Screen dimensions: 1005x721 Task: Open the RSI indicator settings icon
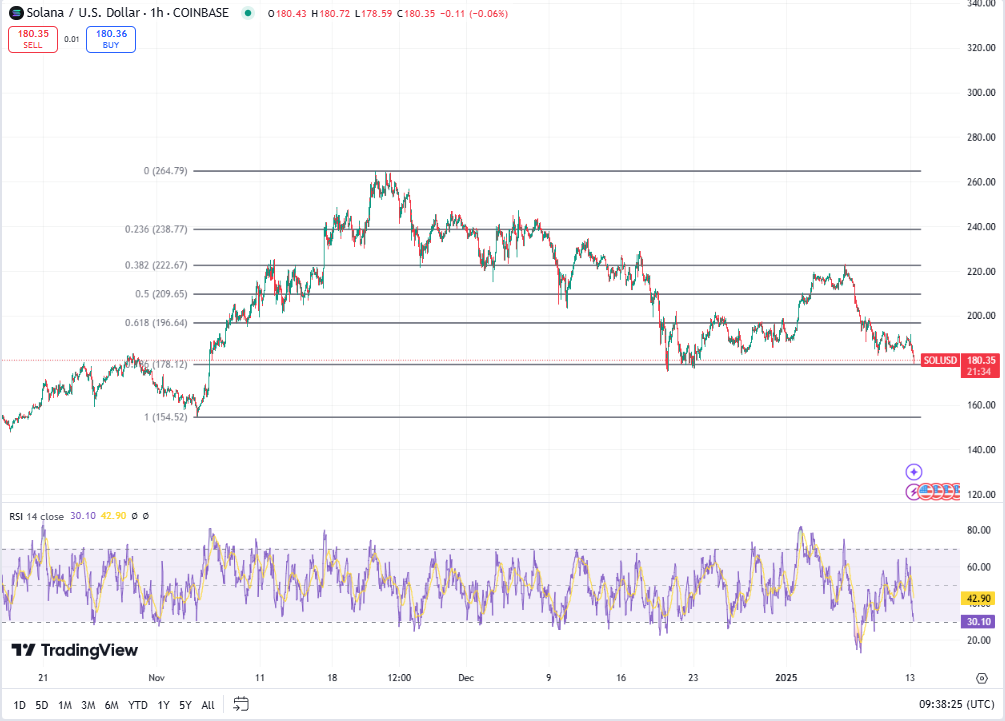(x=146, y=516)
